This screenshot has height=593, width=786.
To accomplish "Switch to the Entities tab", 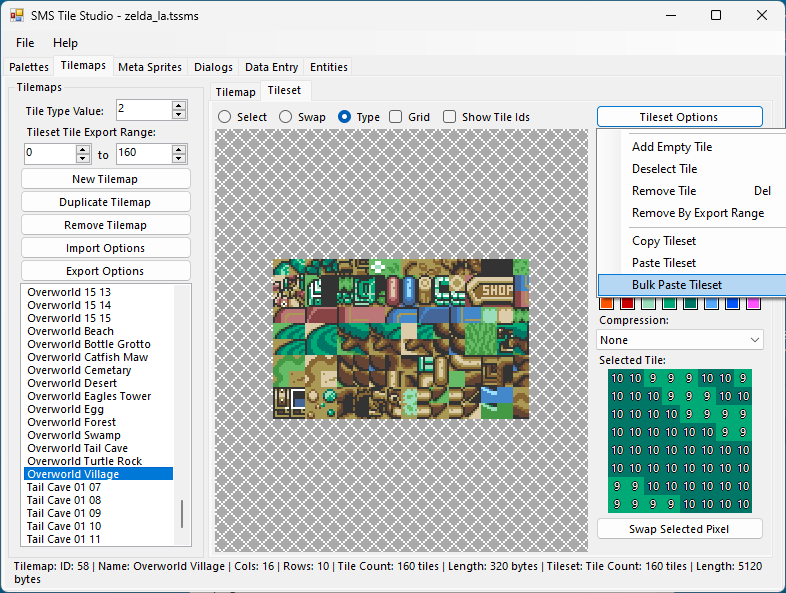I will 329,67.
